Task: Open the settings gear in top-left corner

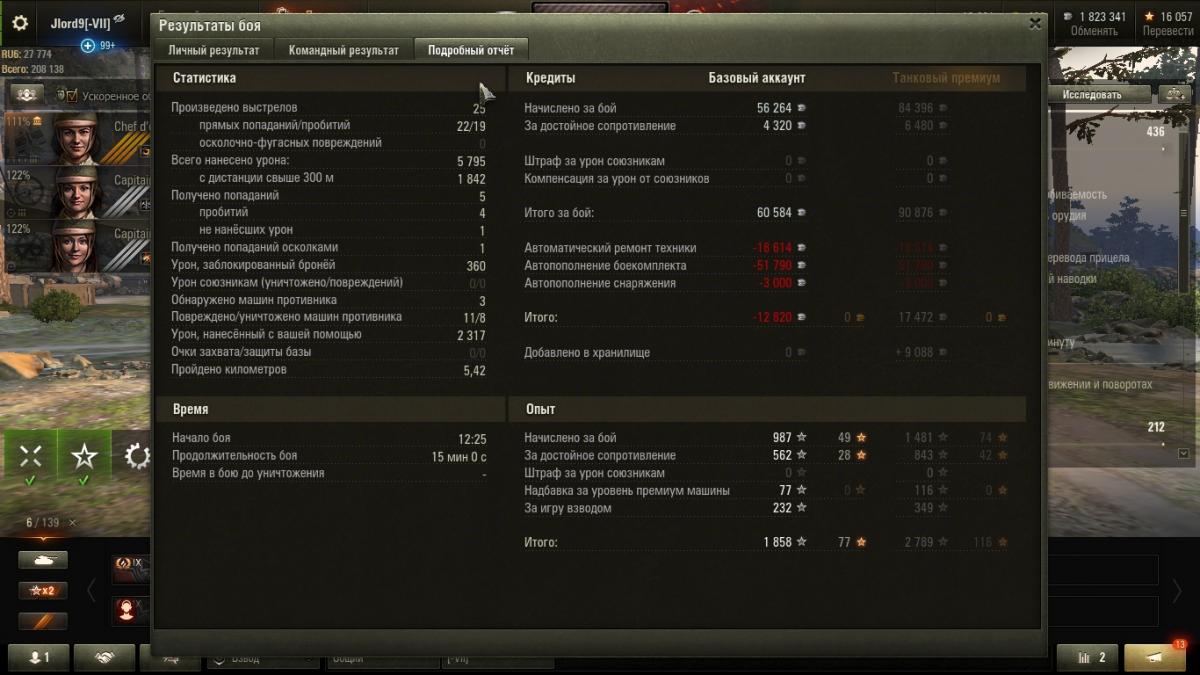Action: click(19, 23)
